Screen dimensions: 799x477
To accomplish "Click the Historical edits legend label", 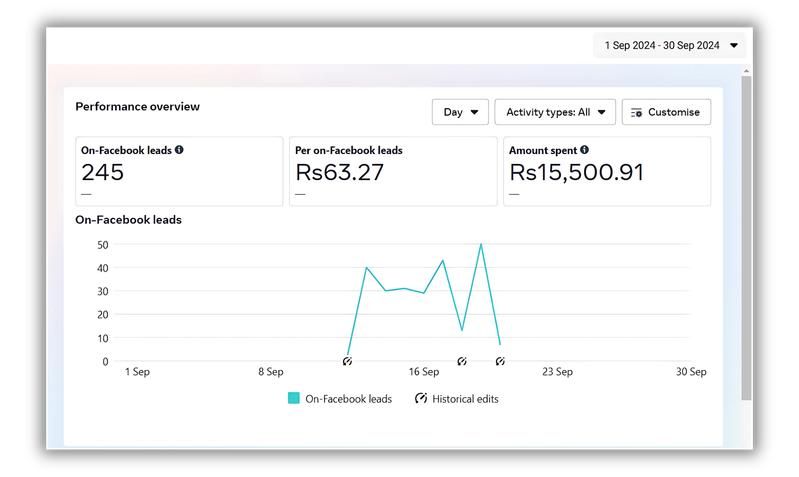I will point(465,399).
